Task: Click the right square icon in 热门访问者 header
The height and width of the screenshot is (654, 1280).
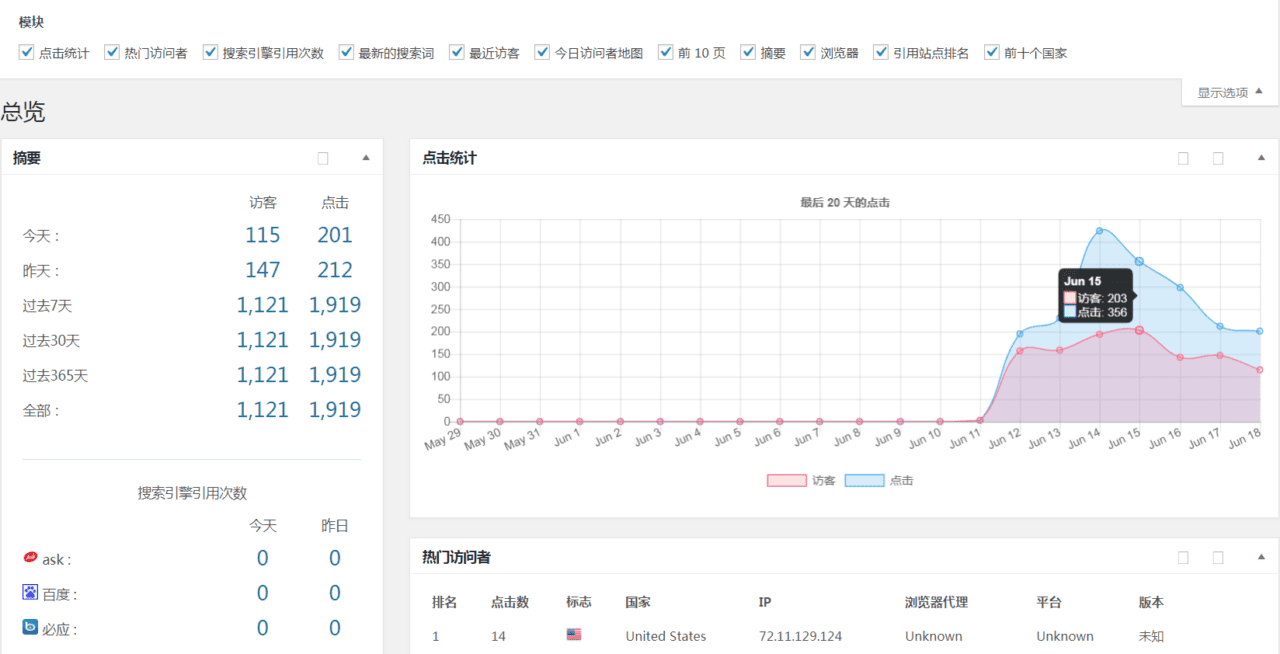Action: (x=1218, y=557)
